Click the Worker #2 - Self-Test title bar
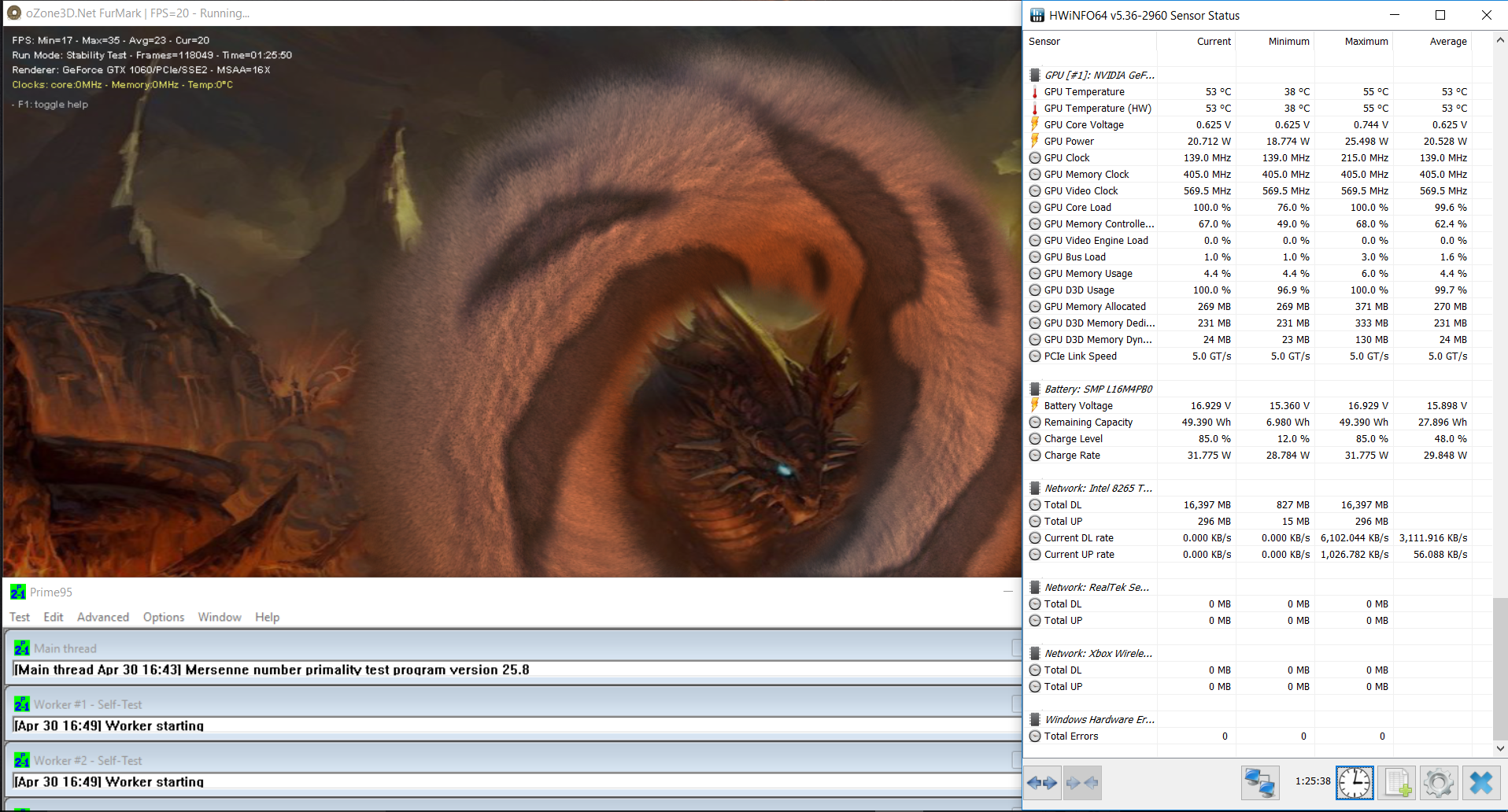The image size is (1508, 812). [x=512, y=760]
